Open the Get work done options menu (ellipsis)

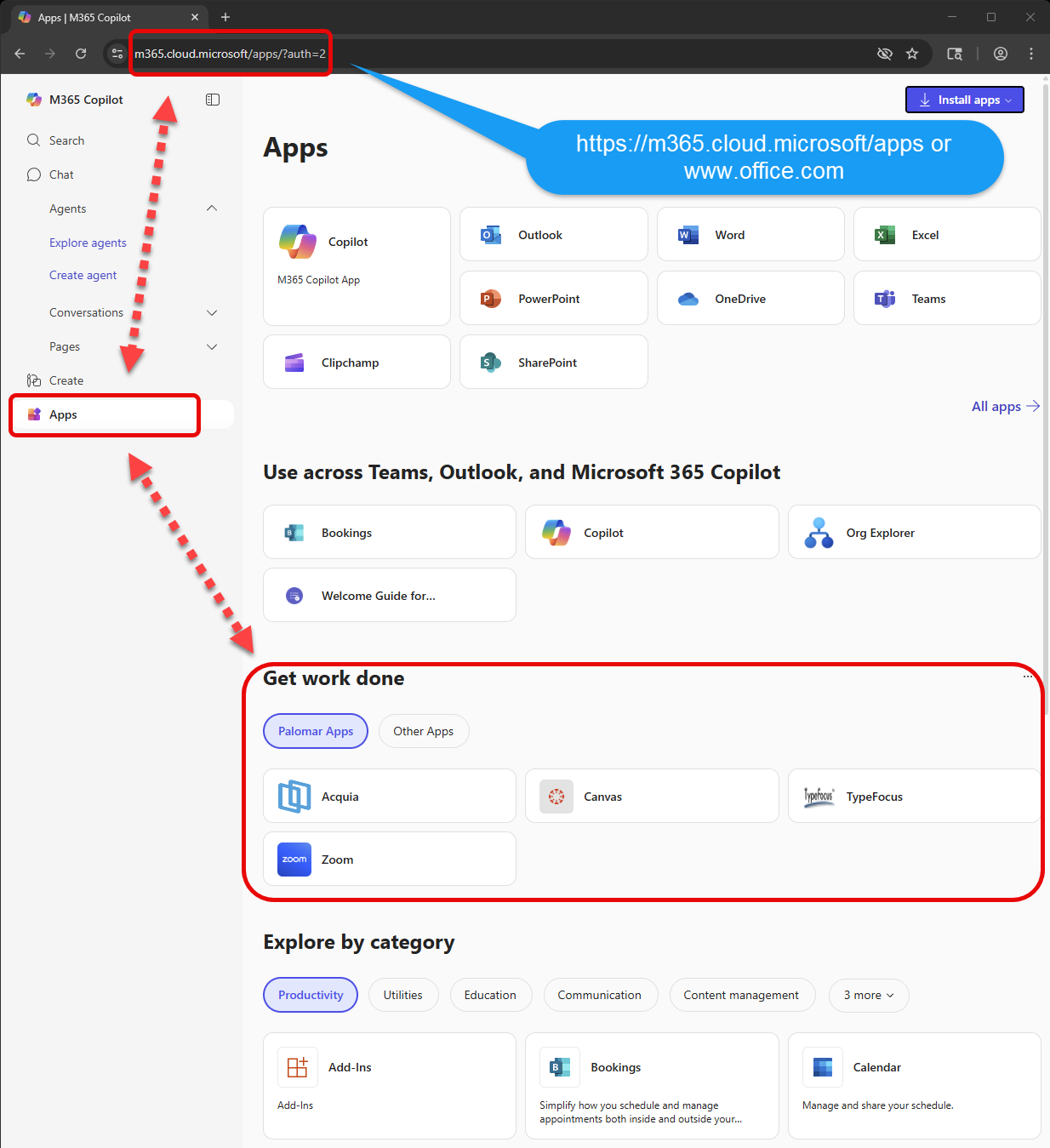1027,677
